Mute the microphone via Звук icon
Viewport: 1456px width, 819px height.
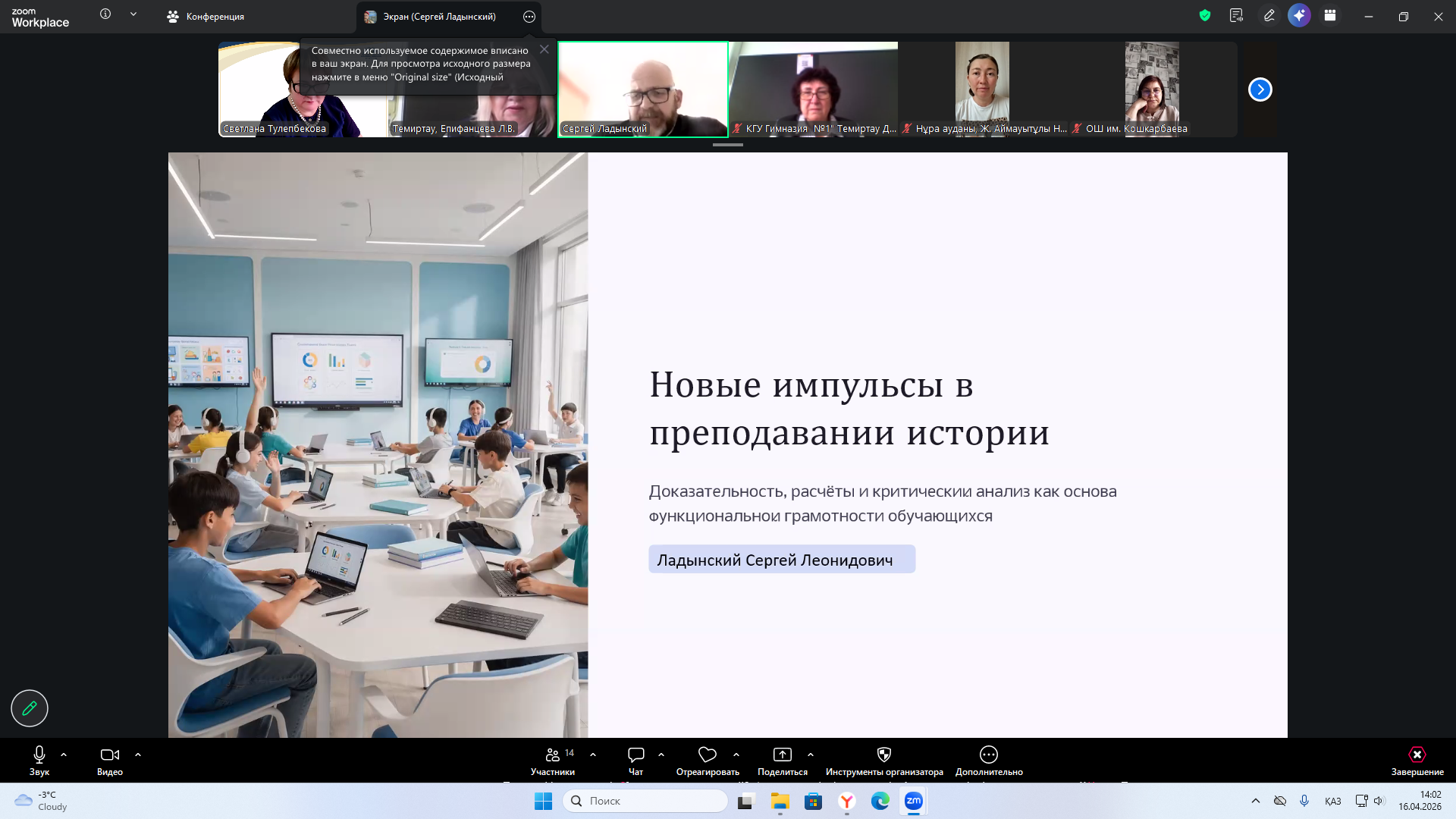point(38,755)
